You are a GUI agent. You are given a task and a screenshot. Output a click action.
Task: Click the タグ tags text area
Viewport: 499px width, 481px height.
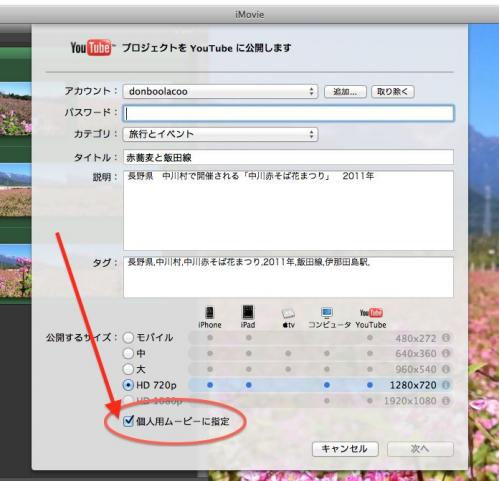coord(288,277)
